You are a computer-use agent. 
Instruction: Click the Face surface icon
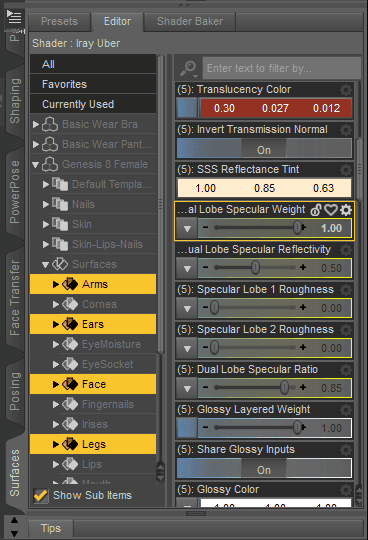point(70,384)
